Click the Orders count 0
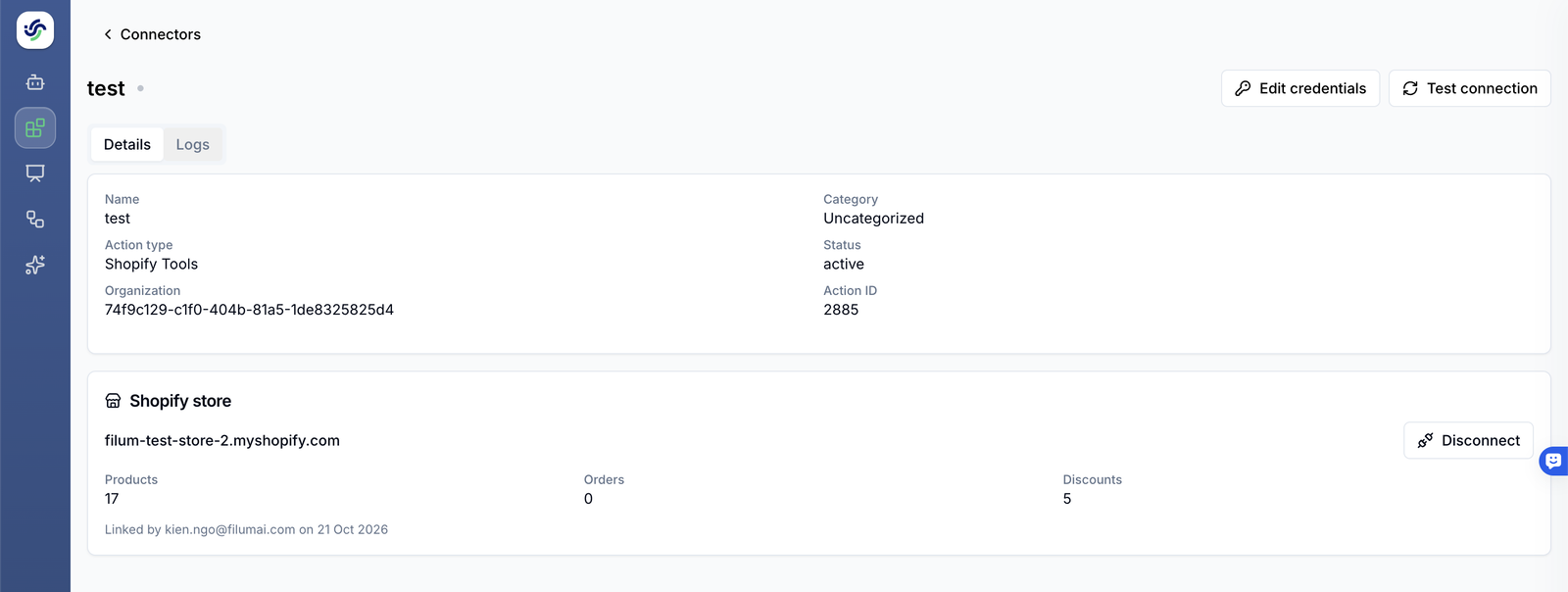Screen dimensions: 1568x592 click(x=588, y=499)
